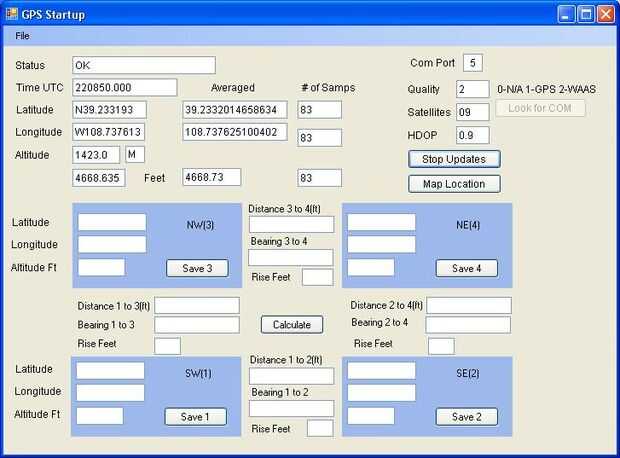
Task: Click the disabled Look for COM button
Action: (x=540, y=108)
